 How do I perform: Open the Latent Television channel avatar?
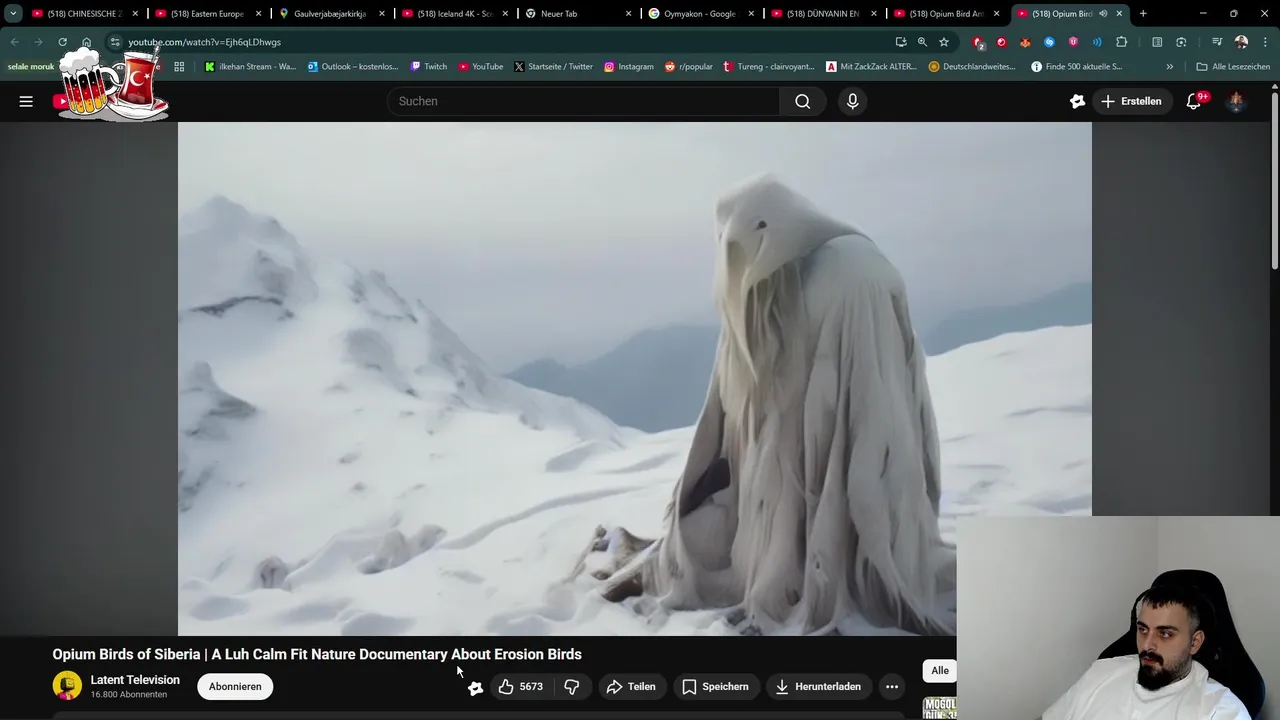[x=67, y=686]
